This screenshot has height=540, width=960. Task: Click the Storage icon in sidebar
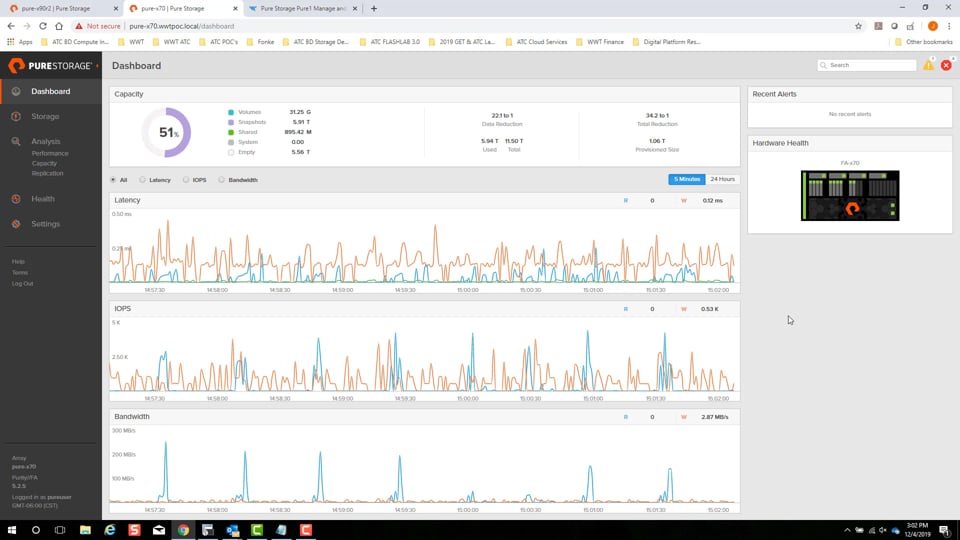click(x=16, y=116)
